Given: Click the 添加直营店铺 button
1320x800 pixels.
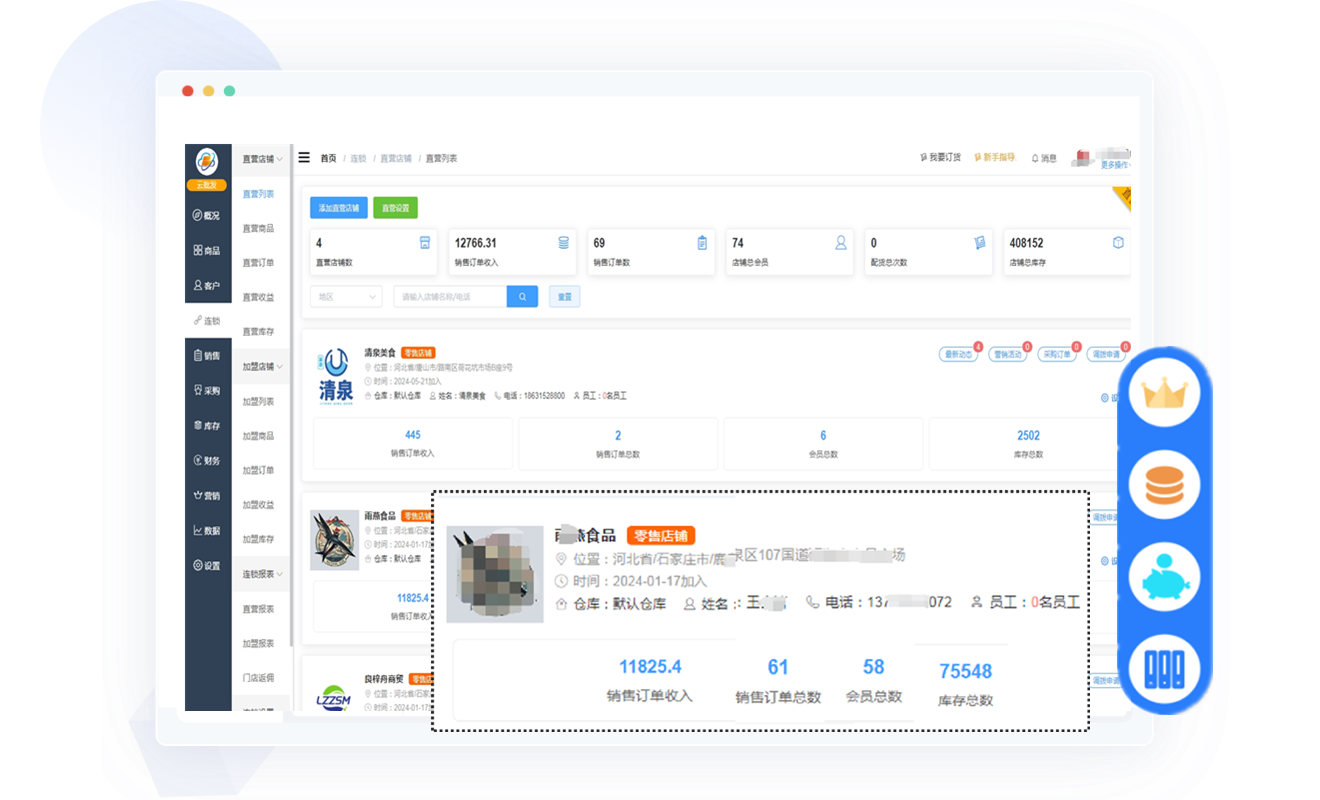Looking at the screenshot, I should pos(338,208).
